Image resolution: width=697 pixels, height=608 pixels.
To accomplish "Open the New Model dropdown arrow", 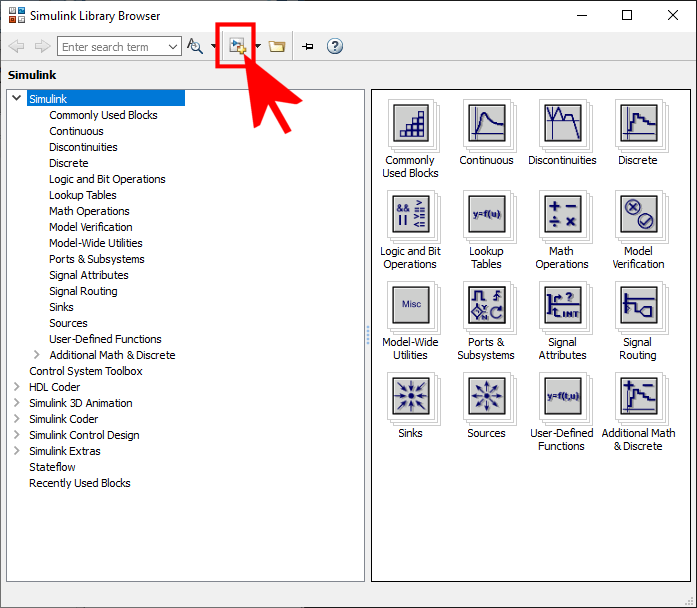I will pos(258,46).
